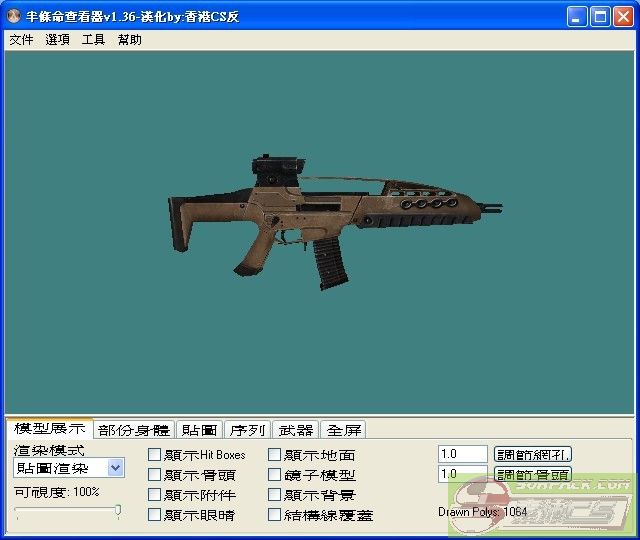Viewport: 640px width, 540px height.
Task: Open the 渲染模式 dropdown
Action: point(69,468)
